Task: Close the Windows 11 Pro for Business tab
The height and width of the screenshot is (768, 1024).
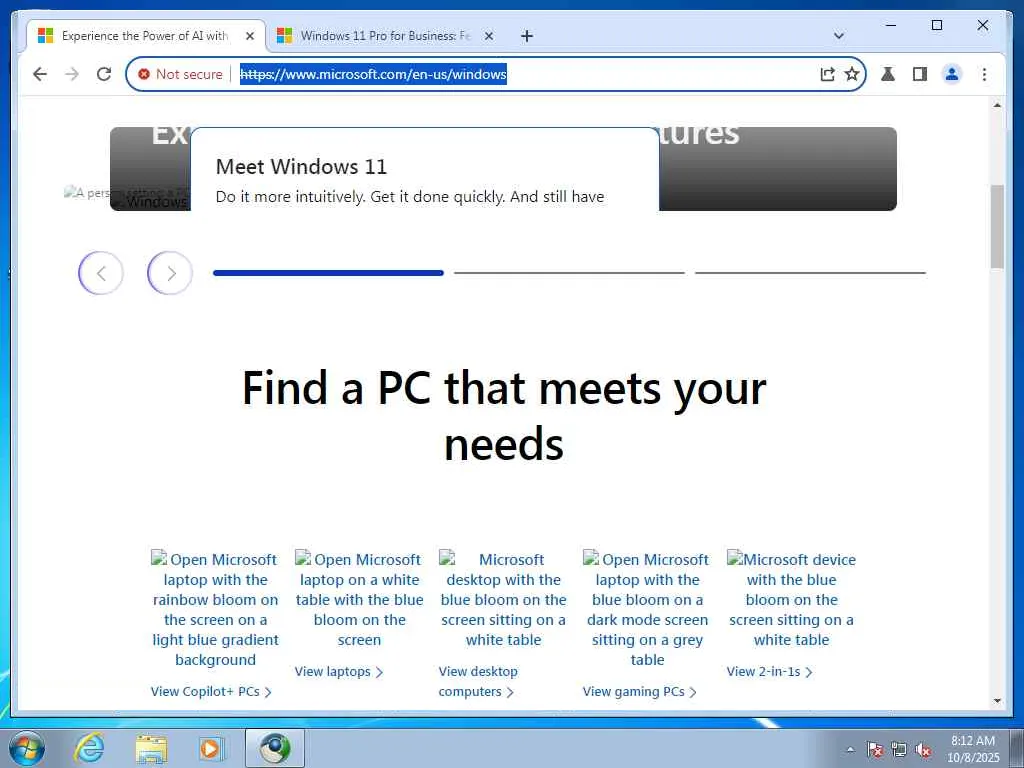Action: [488, 36]
